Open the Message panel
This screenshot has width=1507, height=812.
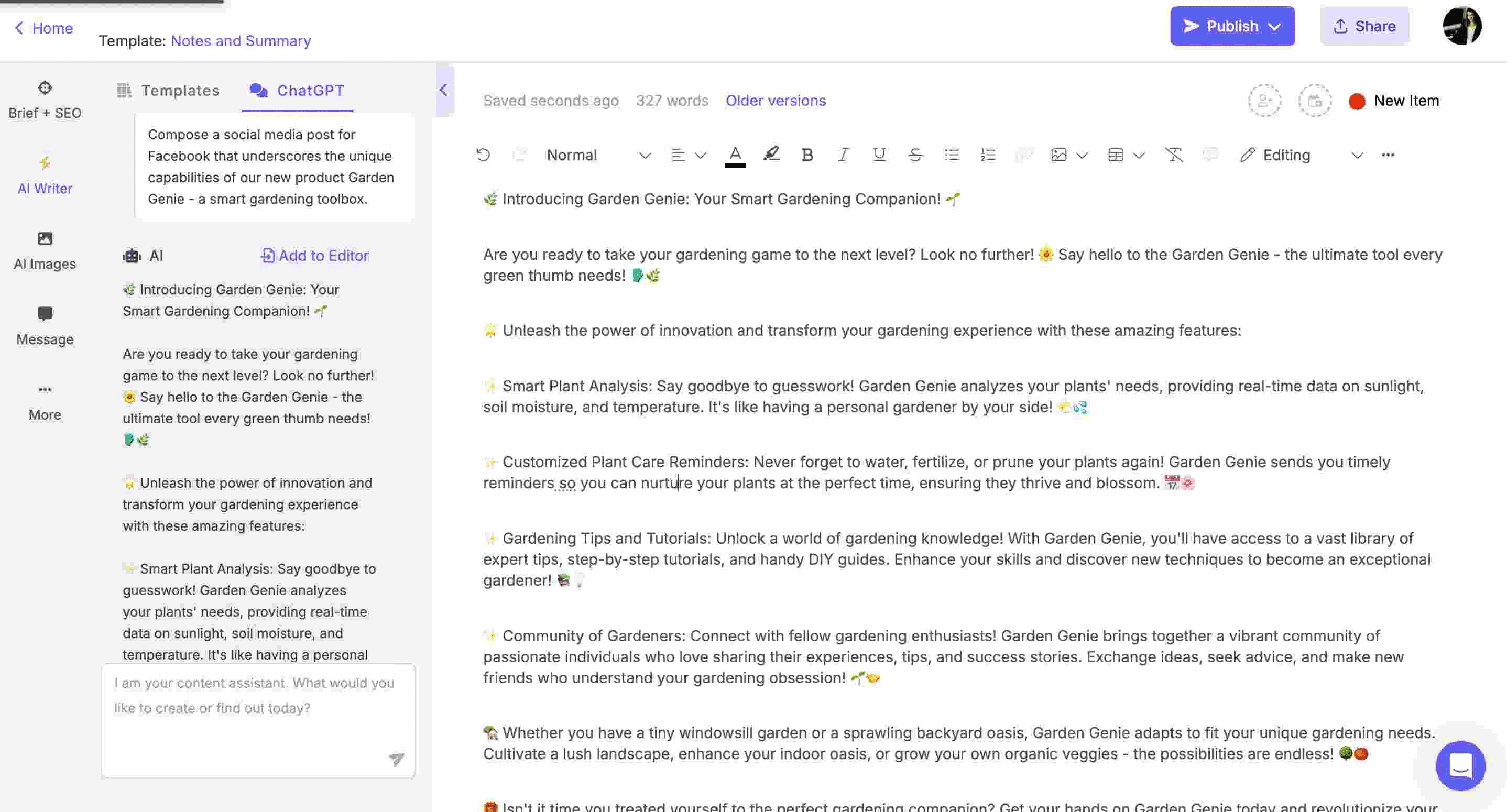pos(45,326)
